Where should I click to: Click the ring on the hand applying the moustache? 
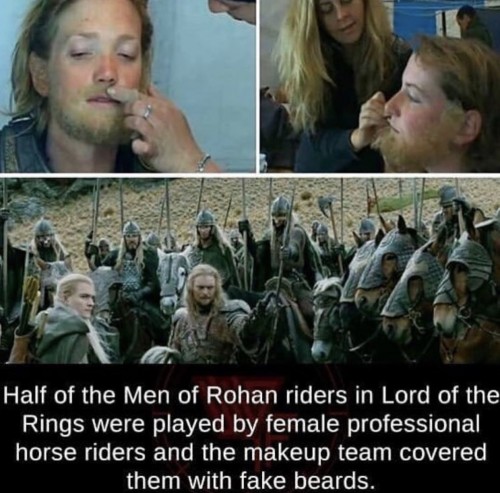[x=148, y=112]
